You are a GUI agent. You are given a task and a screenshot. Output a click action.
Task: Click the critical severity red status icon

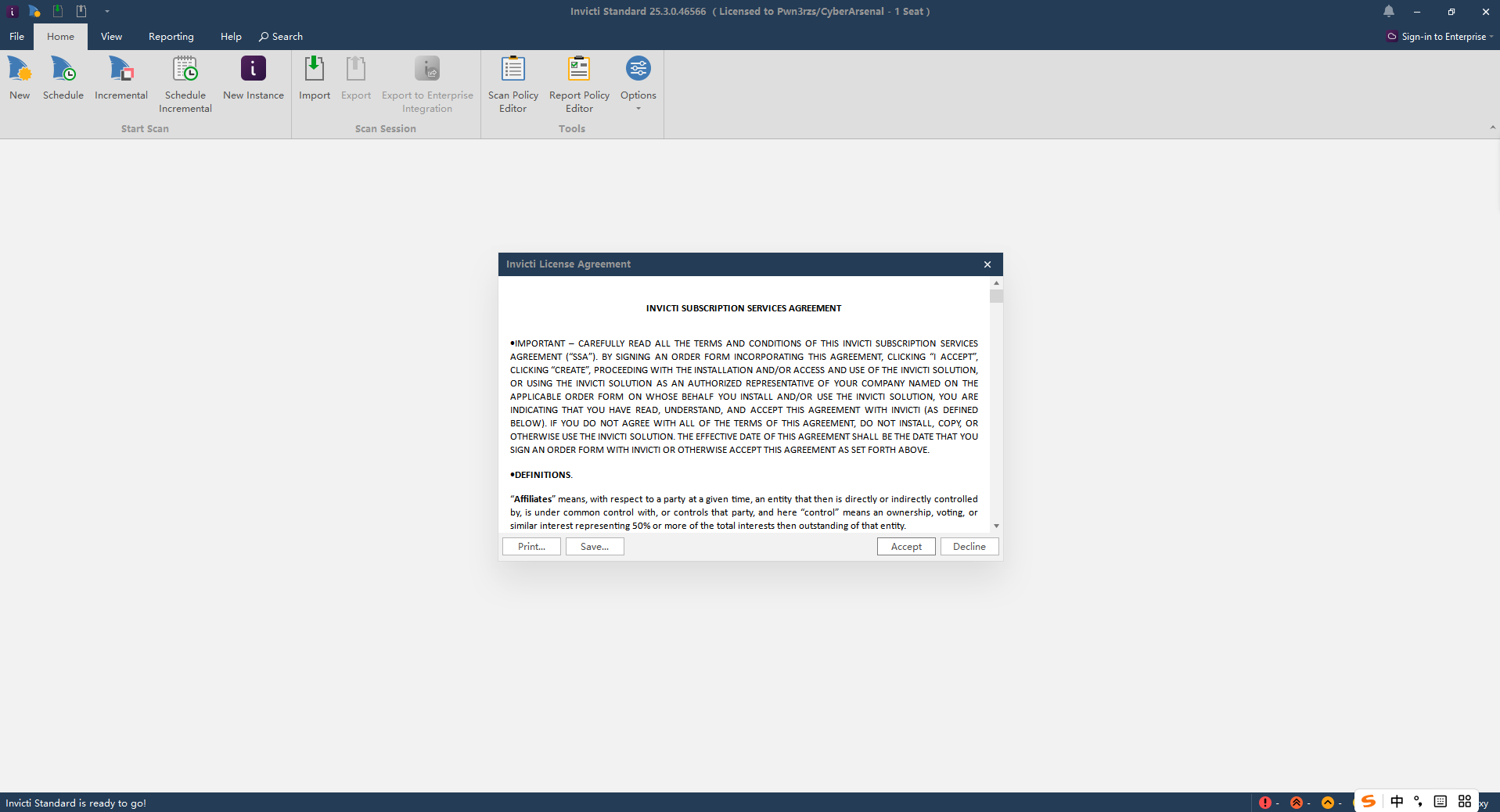click(1265, 803)
